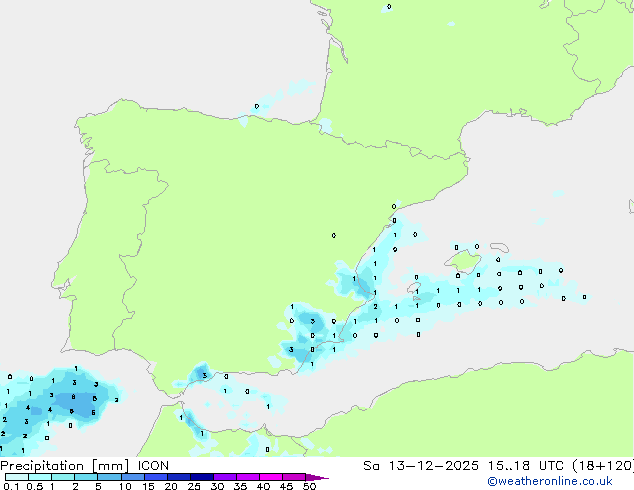
Task: Pick the legend swatch between 15 and 20
Action: pos(156,477)
